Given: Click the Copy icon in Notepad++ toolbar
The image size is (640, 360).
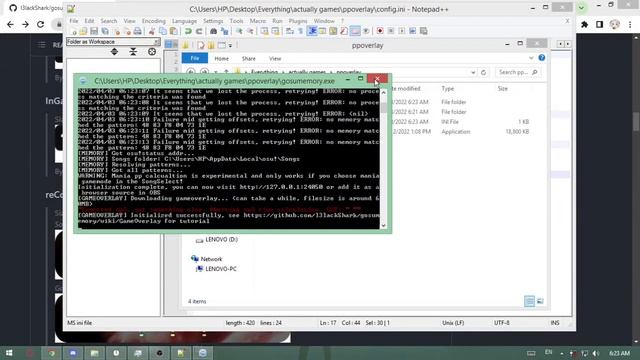Looking at the screenshot, I should [162, 31].
